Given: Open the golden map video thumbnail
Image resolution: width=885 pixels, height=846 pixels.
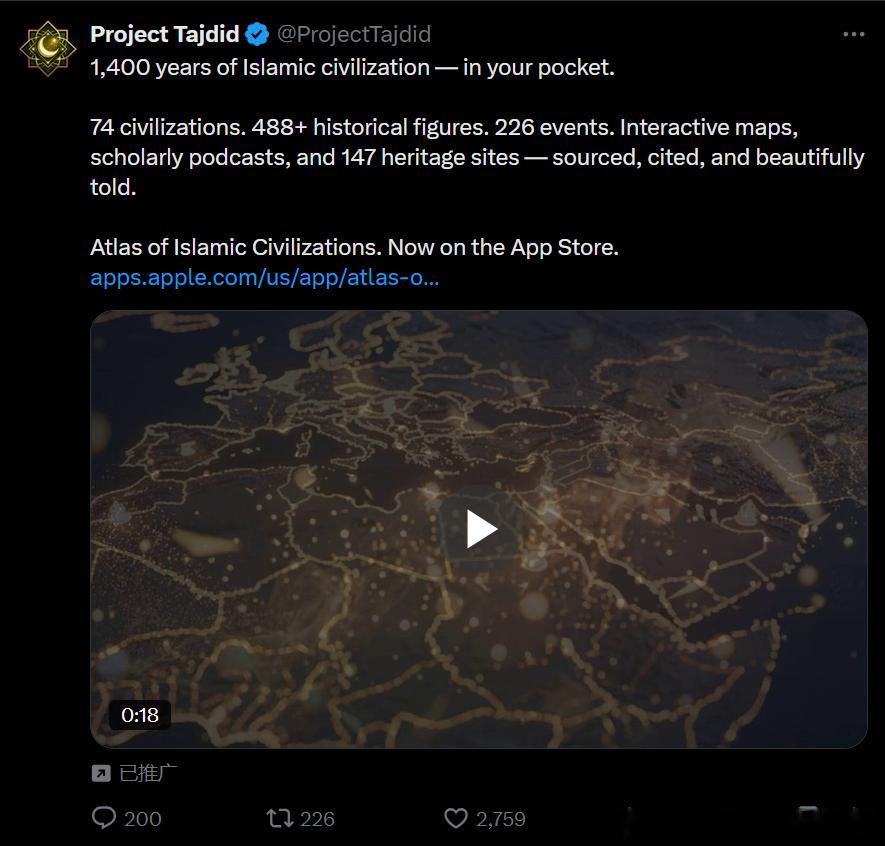Looking at the screenshot, I should [x=479, y=529].
